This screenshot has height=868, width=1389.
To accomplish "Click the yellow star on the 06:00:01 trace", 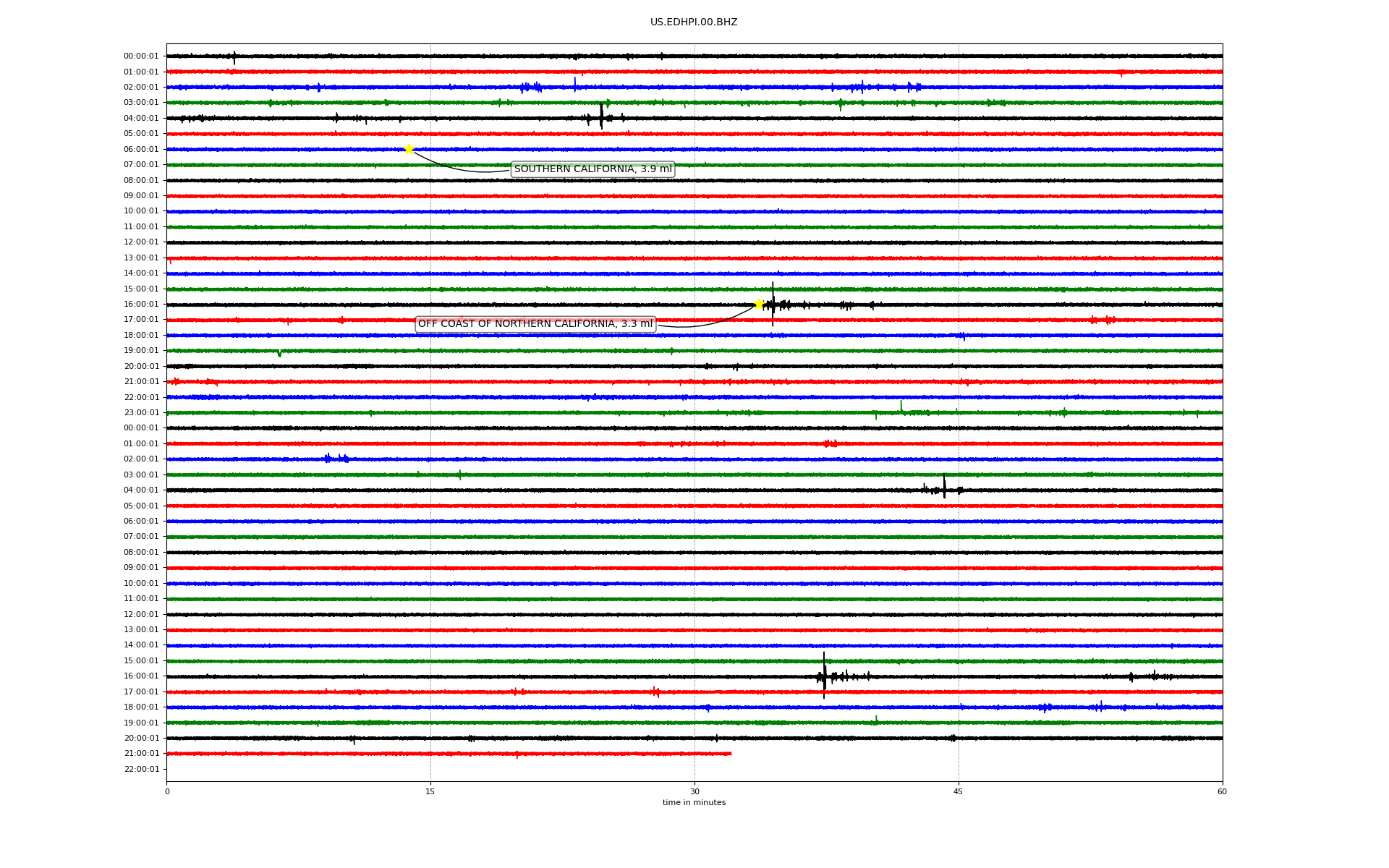I will (409, 149).
